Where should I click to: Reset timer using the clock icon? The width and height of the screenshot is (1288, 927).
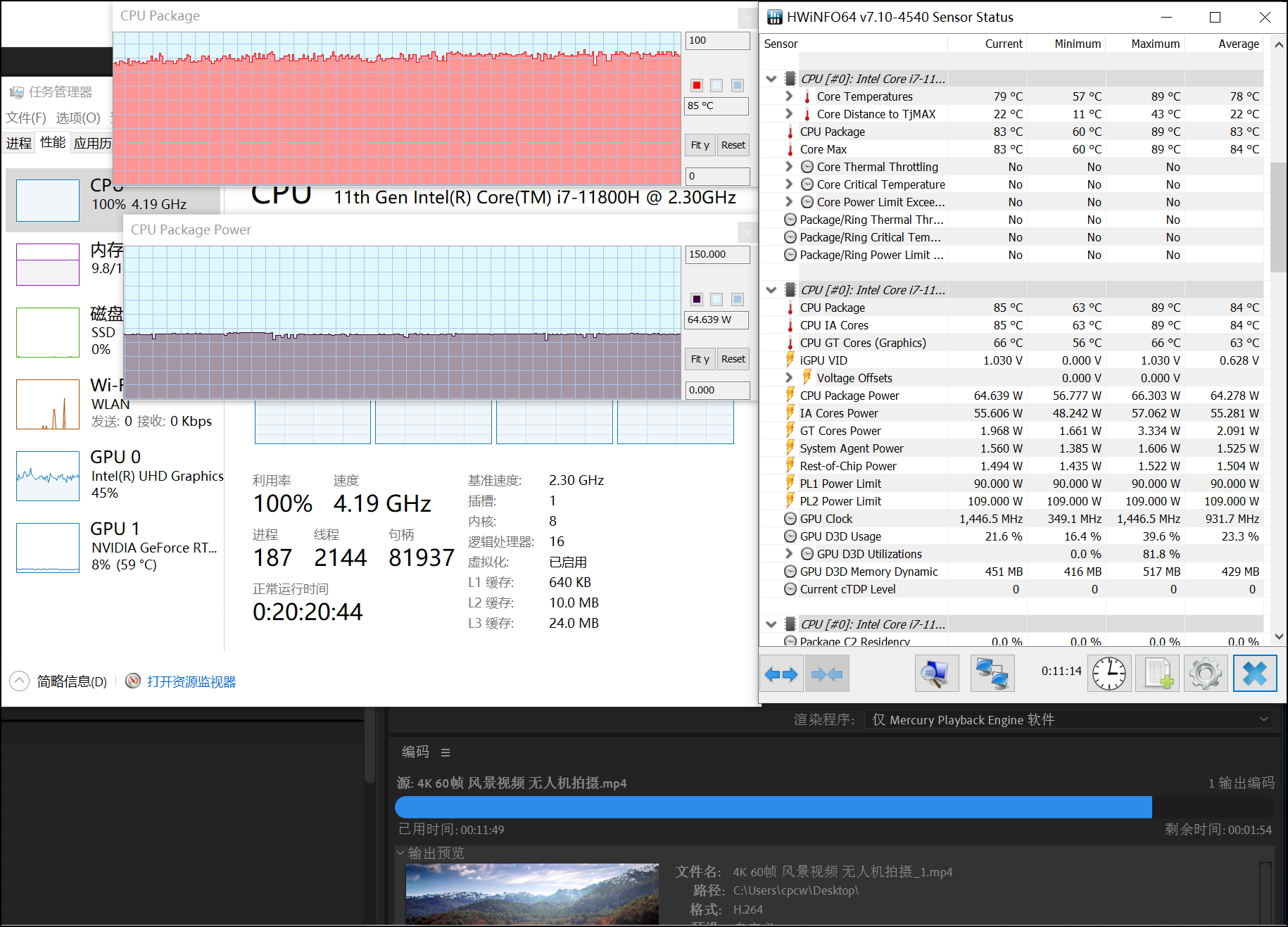[x=1109, y=674]
